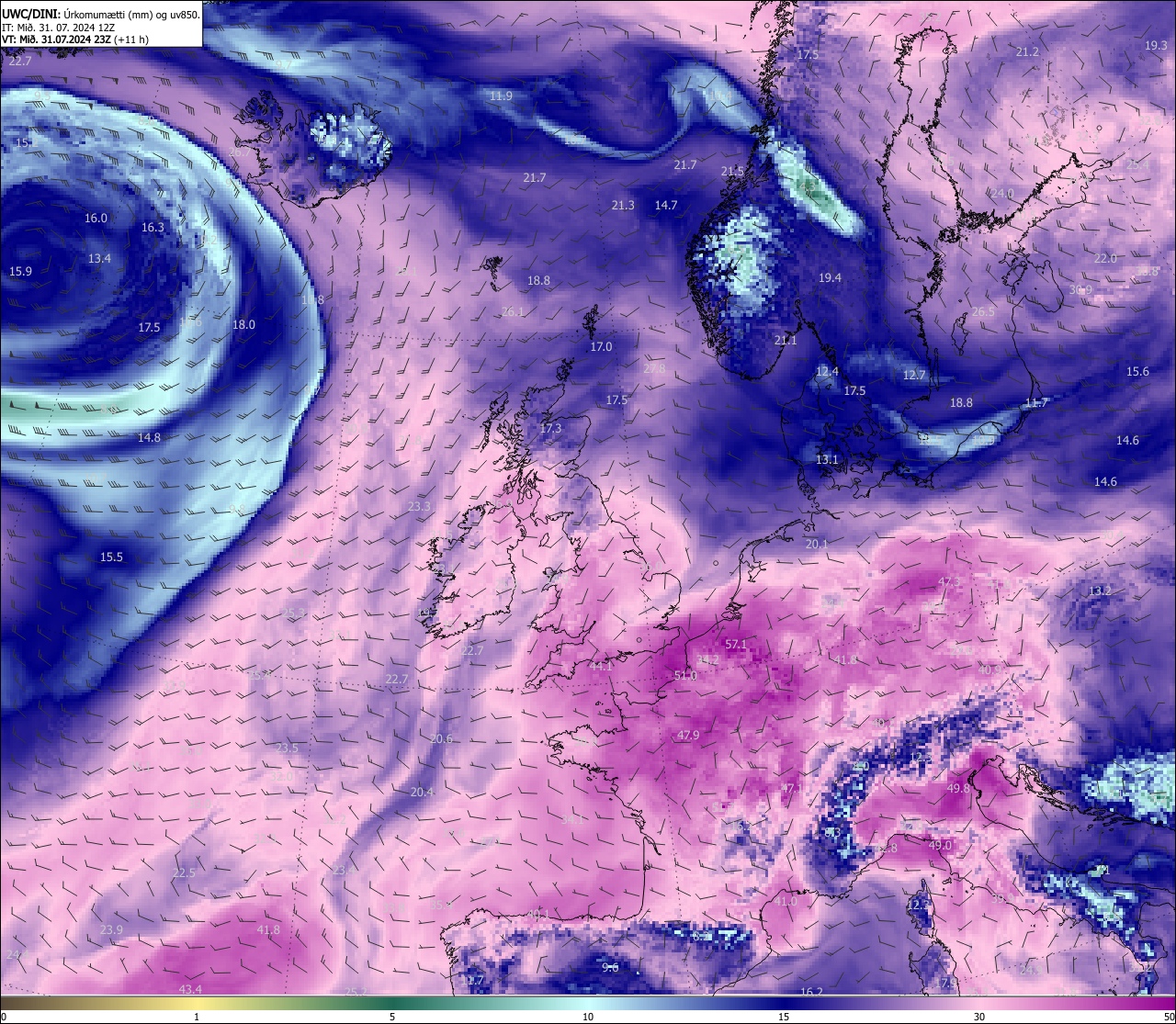Click the 23.3 value west of Scotland
The height and width of the screenshot is (1024, 1176).
pos(419,506)
